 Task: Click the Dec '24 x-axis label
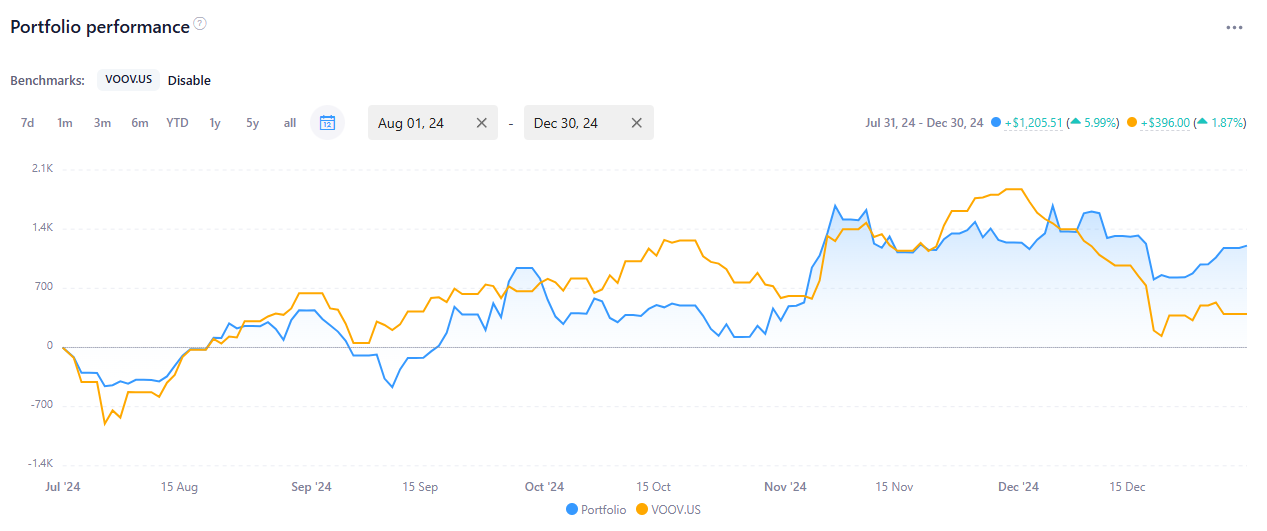pos(1019,487)
